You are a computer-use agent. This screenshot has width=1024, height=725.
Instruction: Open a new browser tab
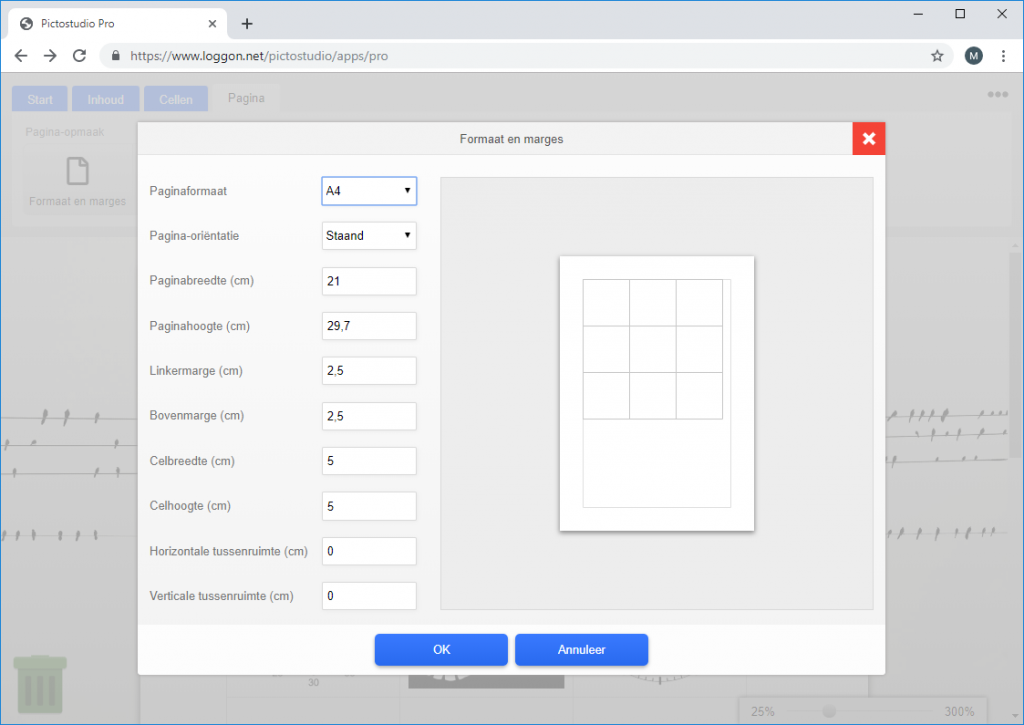(247, 24)
